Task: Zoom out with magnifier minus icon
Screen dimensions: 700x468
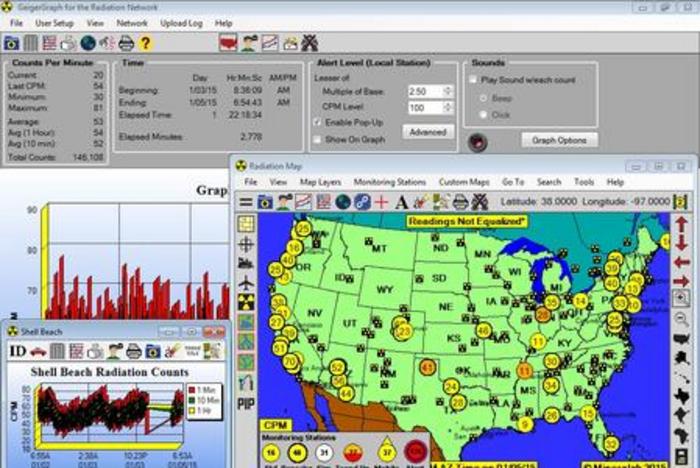Action: click(681, 319)
